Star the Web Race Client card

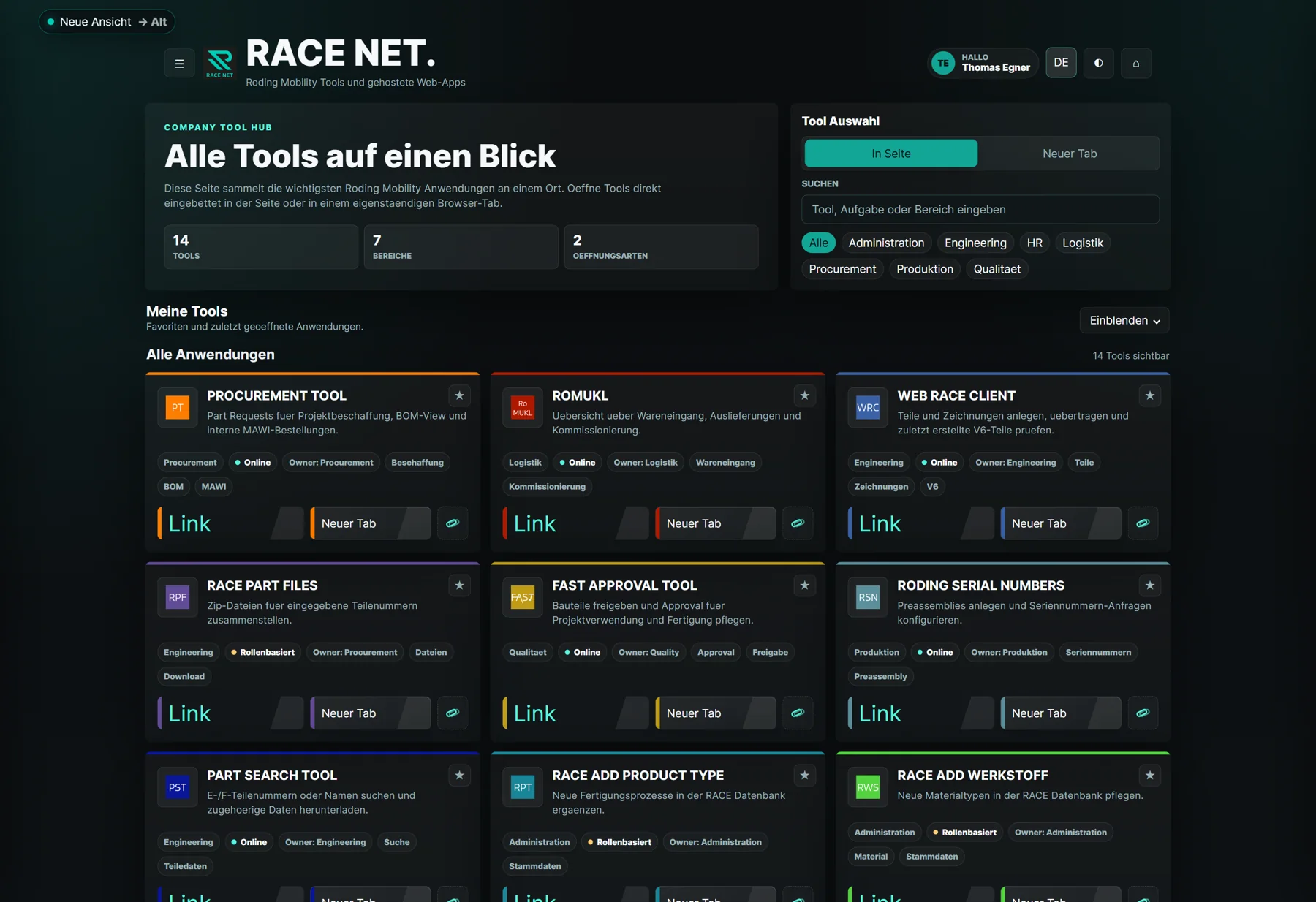click(x=1149, y=395)
